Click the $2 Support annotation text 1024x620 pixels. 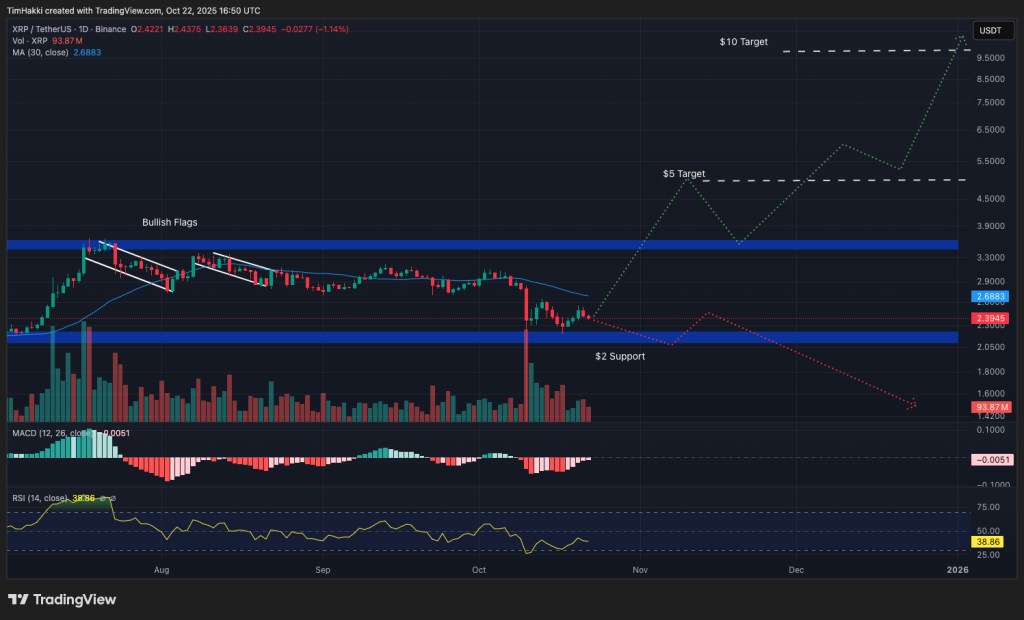point(618,356)
